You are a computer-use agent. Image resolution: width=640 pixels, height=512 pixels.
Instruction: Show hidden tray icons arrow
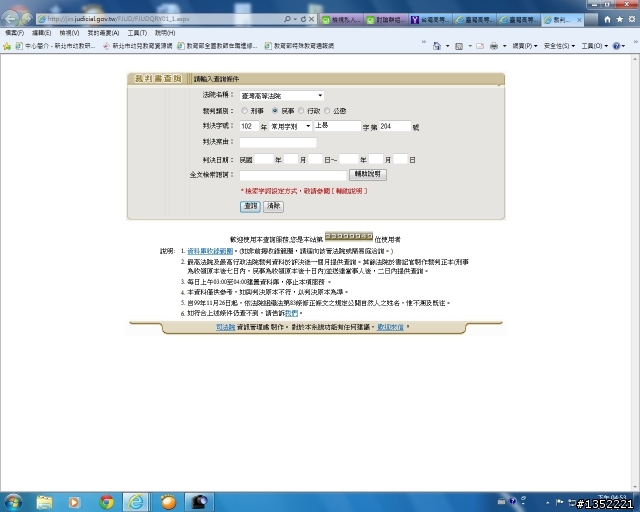click(x=547, y=502)
